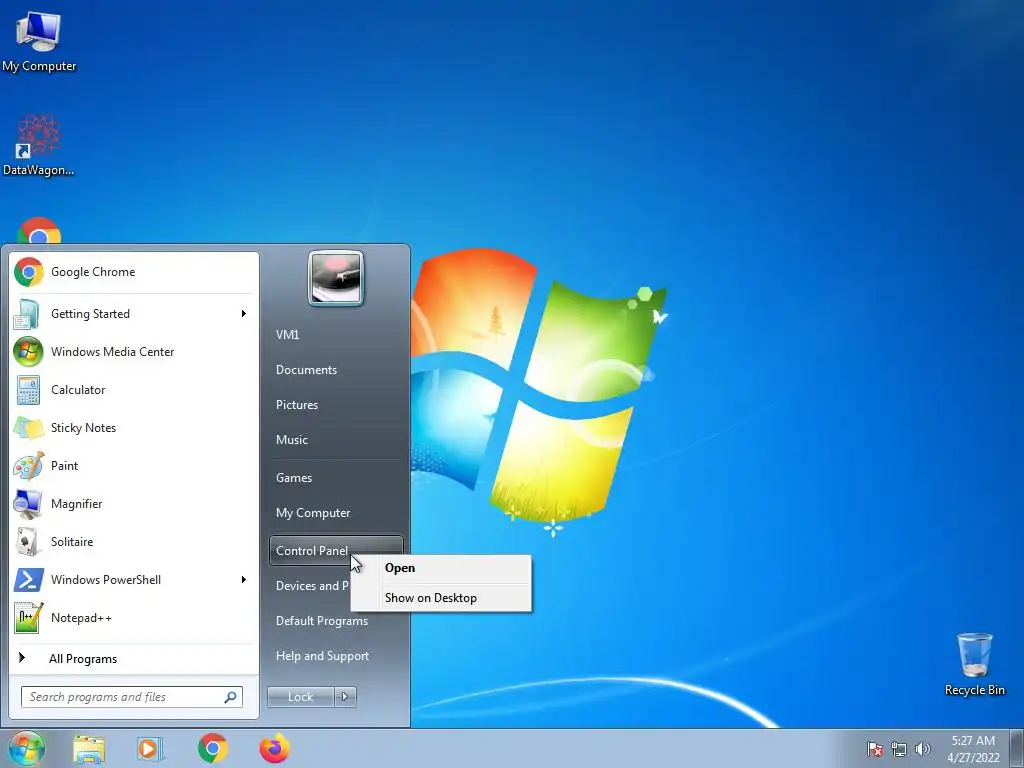The height and width of the screenshot is (768, 1024).
Task: Open Windows Media Player taskbar icon
Action: [150, 748]
